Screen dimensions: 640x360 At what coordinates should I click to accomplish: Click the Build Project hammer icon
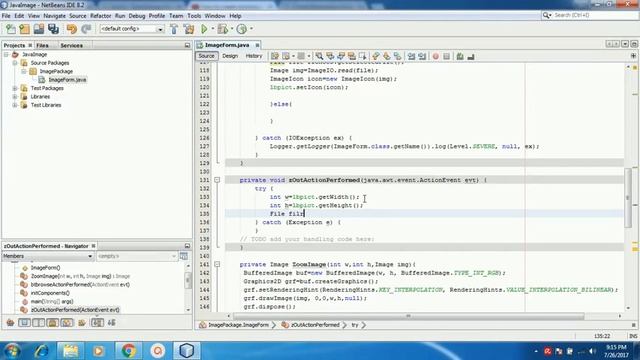point(174,29)
